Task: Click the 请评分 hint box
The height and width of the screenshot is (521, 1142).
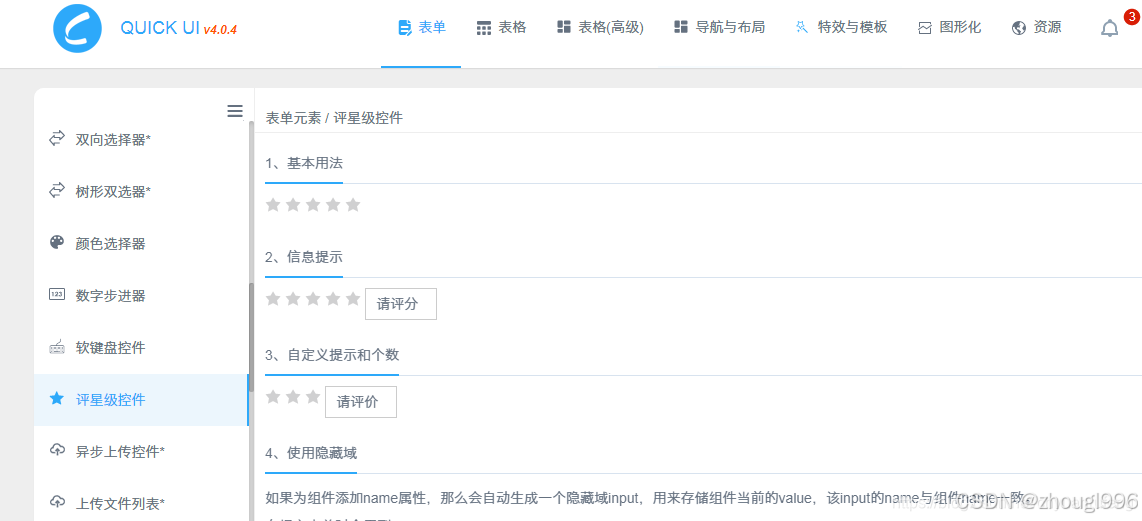Action: coord(401,304)
